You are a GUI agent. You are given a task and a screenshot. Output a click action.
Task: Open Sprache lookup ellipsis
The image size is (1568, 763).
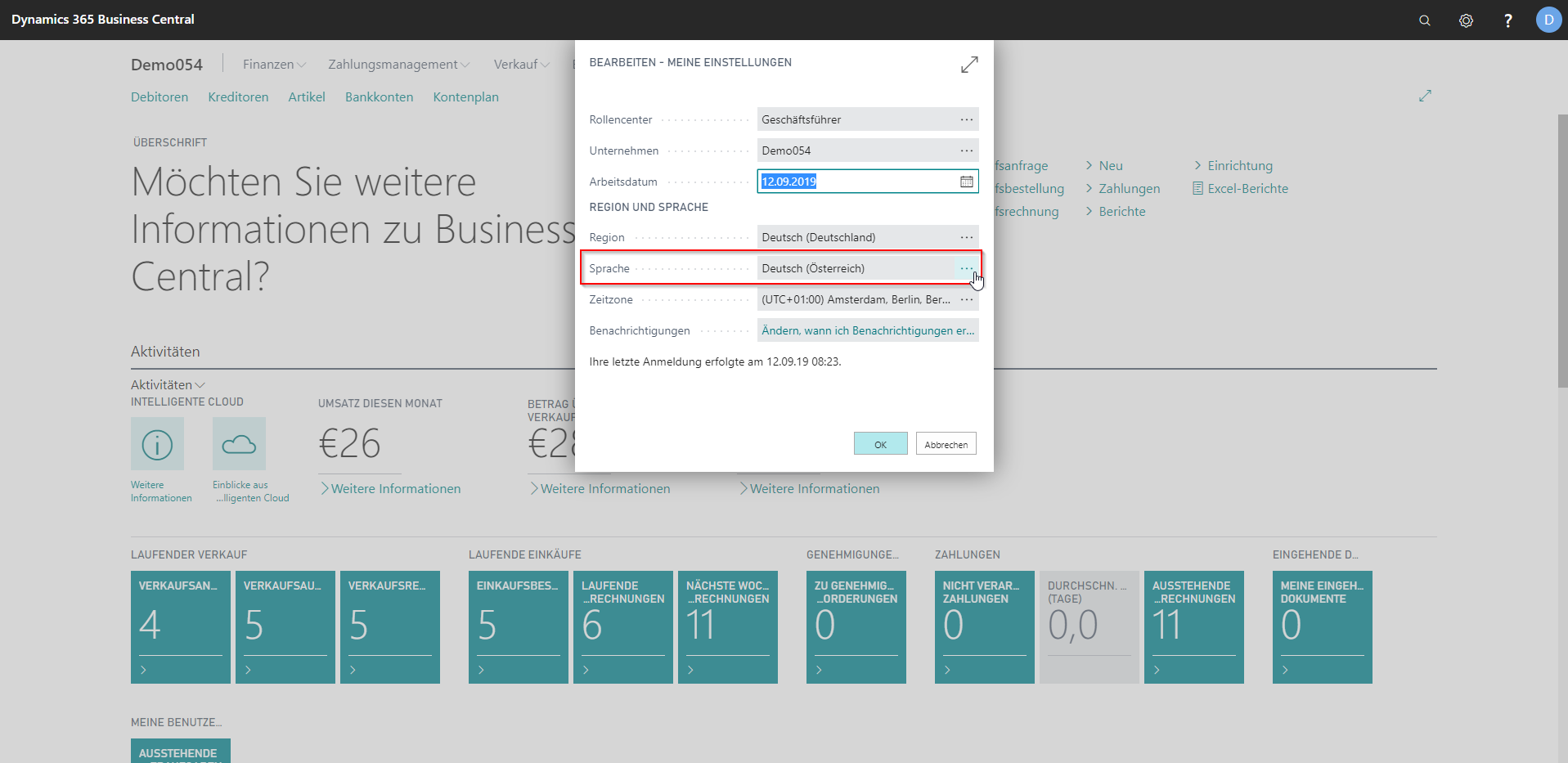(x=967, y=268)
